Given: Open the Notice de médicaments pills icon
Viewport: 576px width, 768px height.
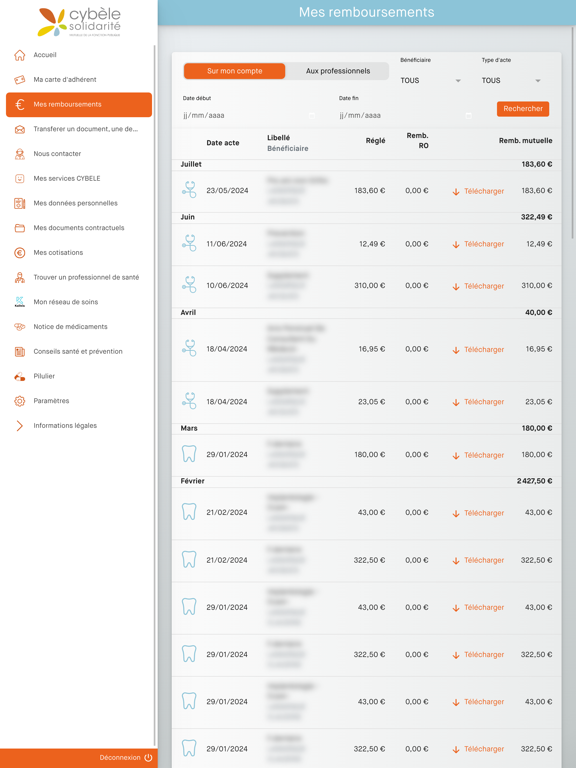Looking at the screenshot, I should pyautogui.click(x=20, y=327).
